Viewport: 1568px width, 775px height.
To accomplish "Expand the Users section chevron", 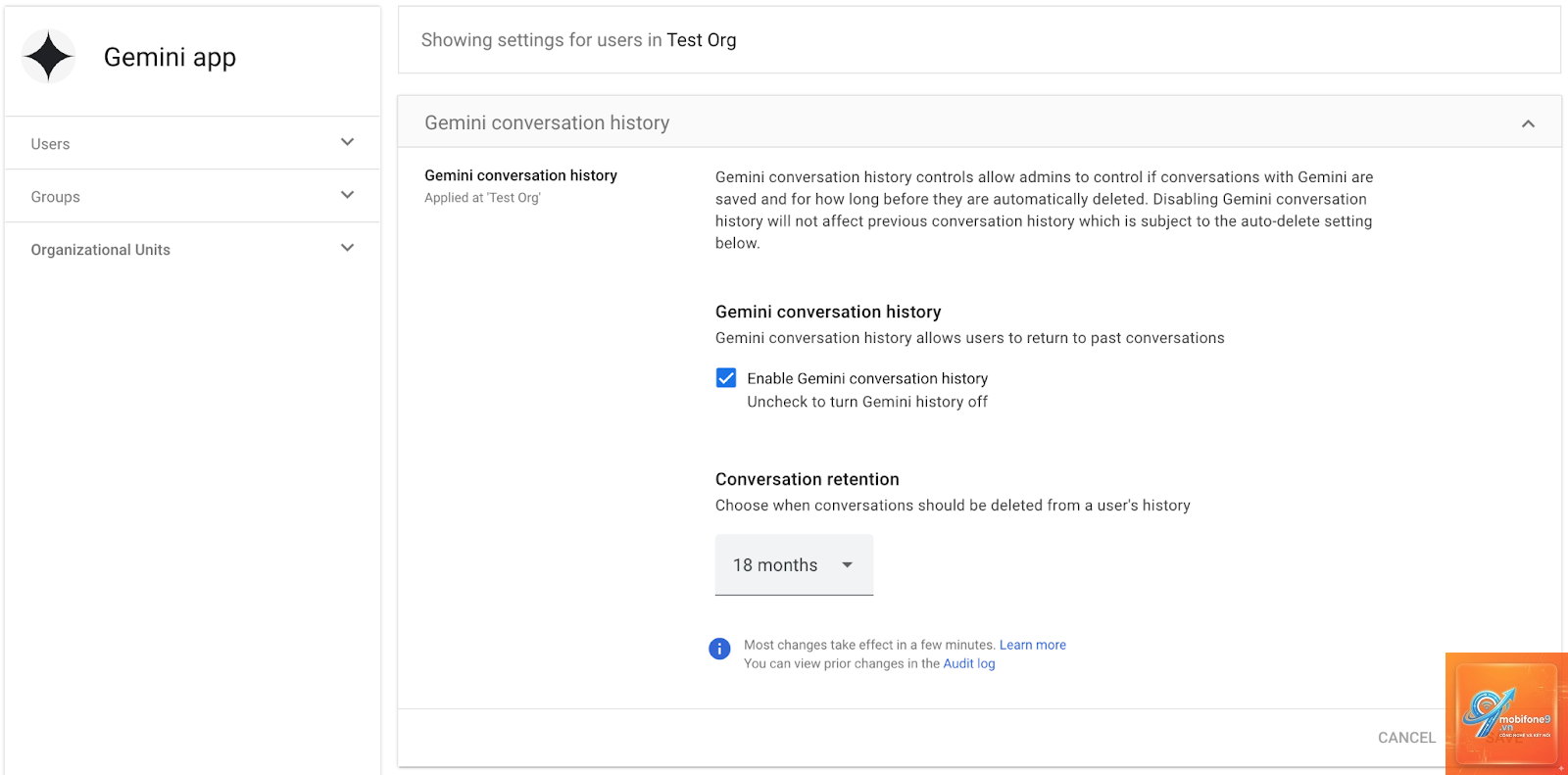I will click(x=347, y=142).
